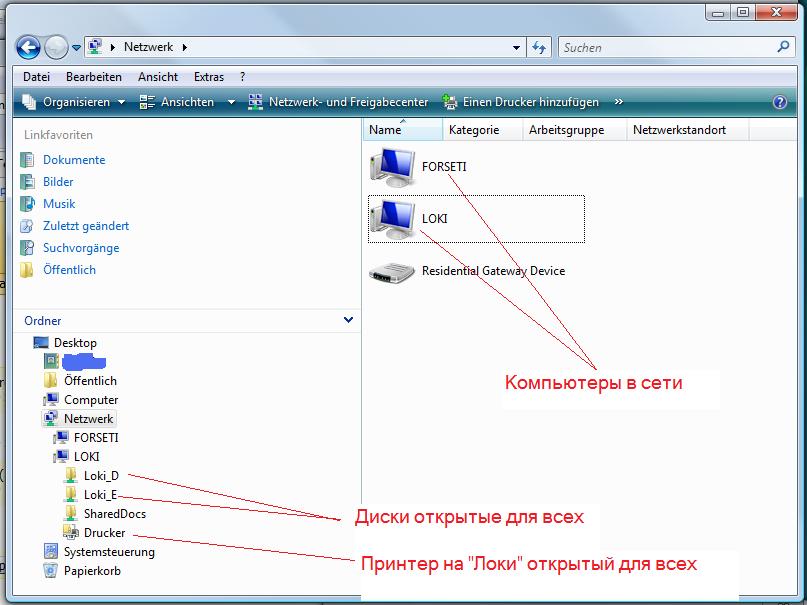Open Zuletzt geändert favorite link
This screenshot has height=605, width=807.
tap(86, 226)
